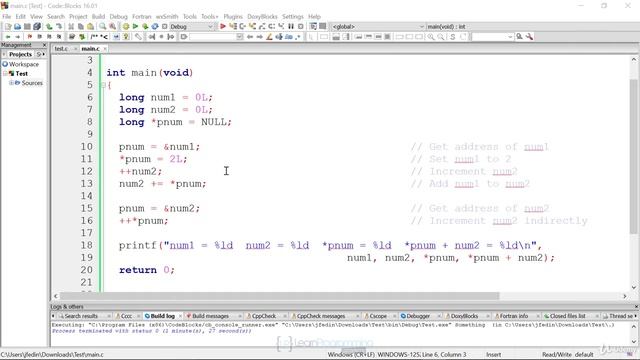Click the red options wrench icon

click(x=529, y=37)
